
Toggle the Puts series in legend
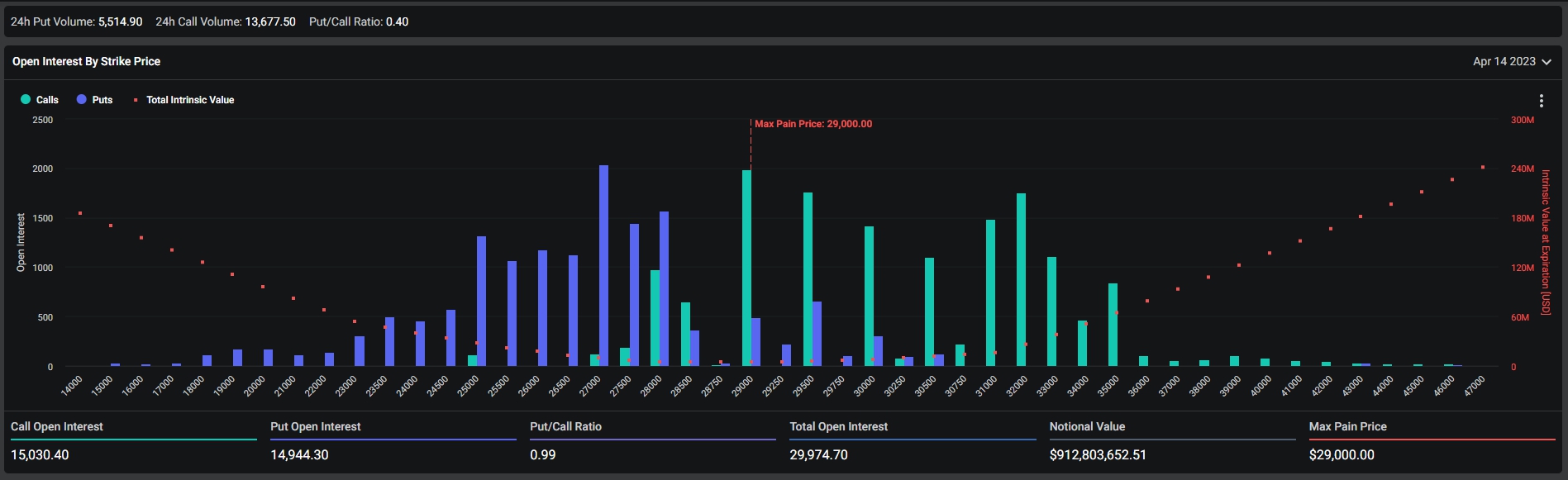(94, 100)
